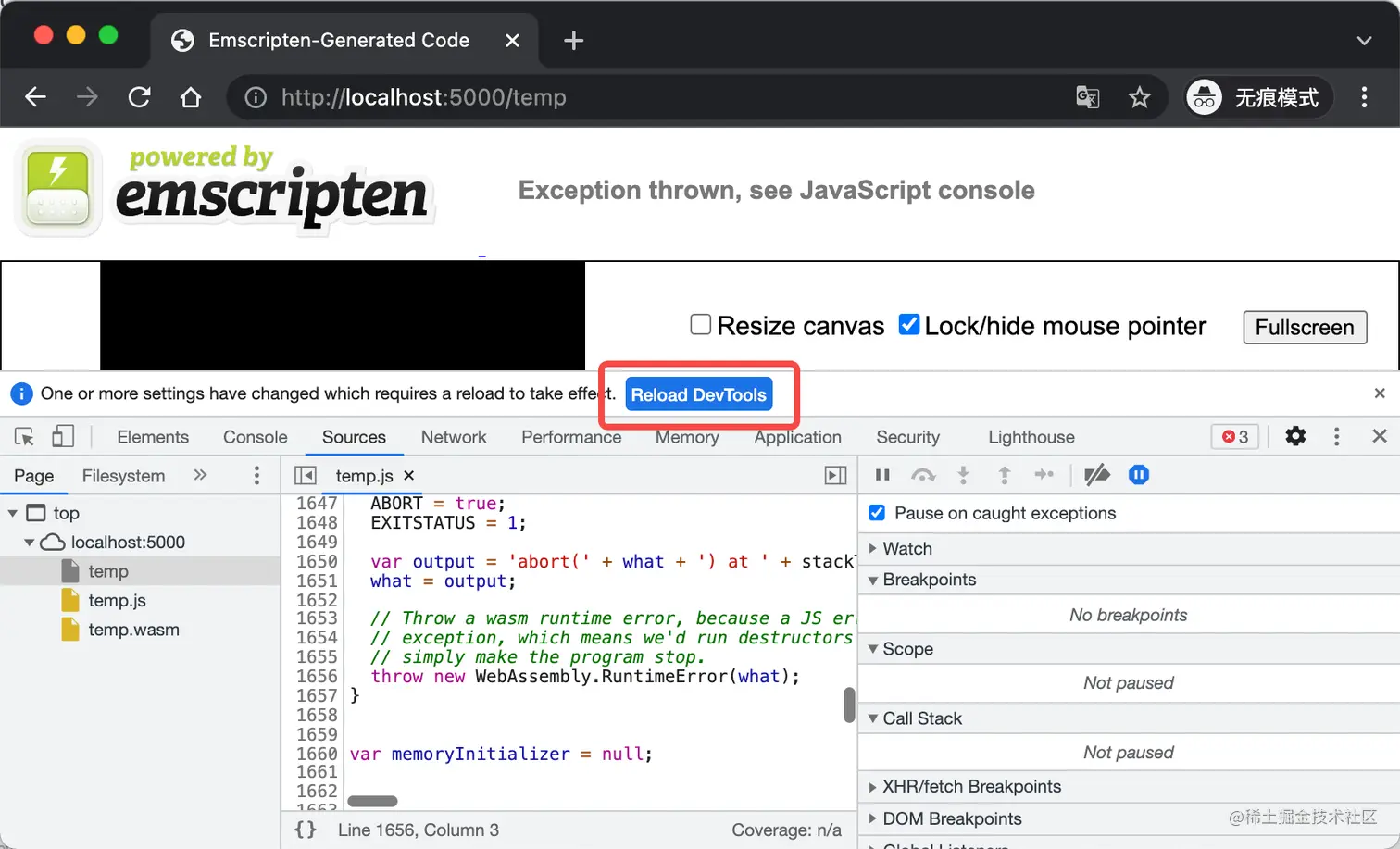The width and height of the screenshot is (1400, 849).
Task: Open temp.js in the file tree
Action: click(x=117, y=601)
